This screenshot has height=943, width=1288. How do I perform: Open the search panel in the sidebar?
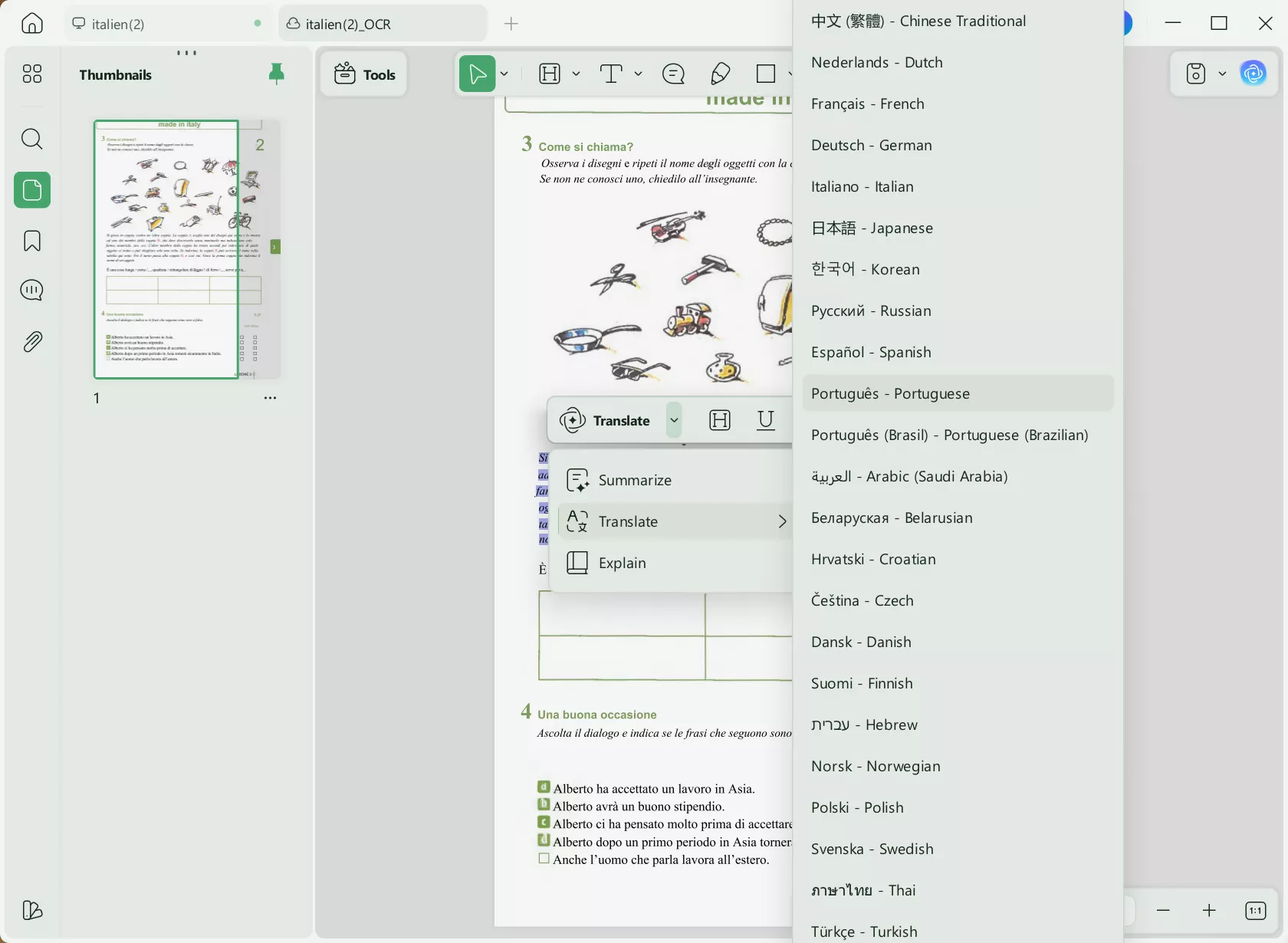[32, 139]
